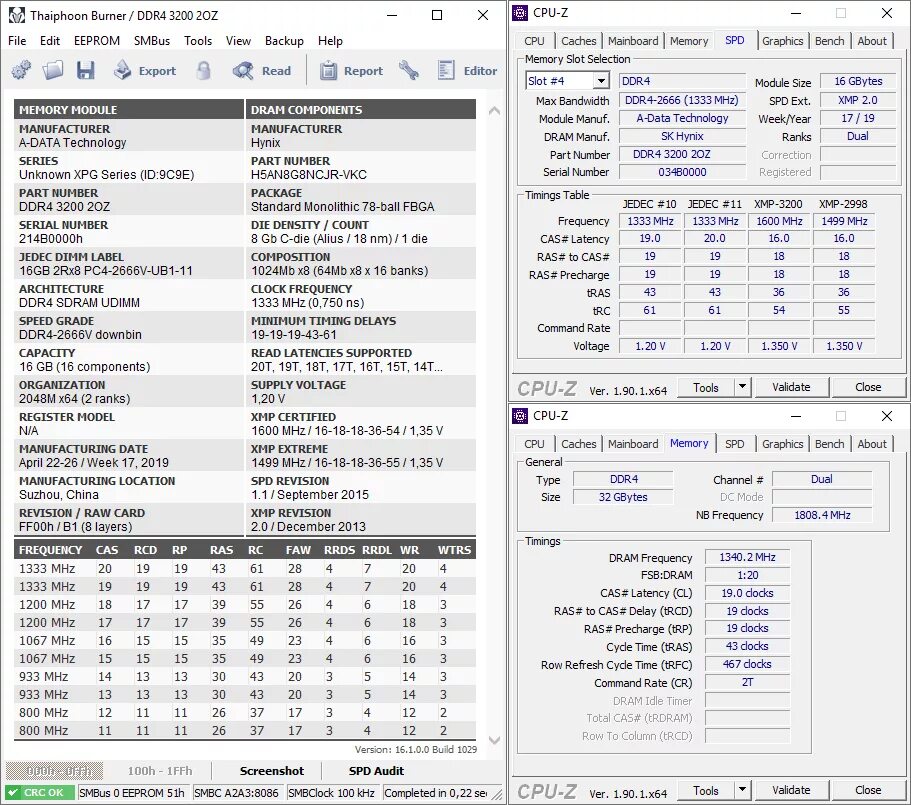Click the Report toolbar button

[x=351, y=71]
